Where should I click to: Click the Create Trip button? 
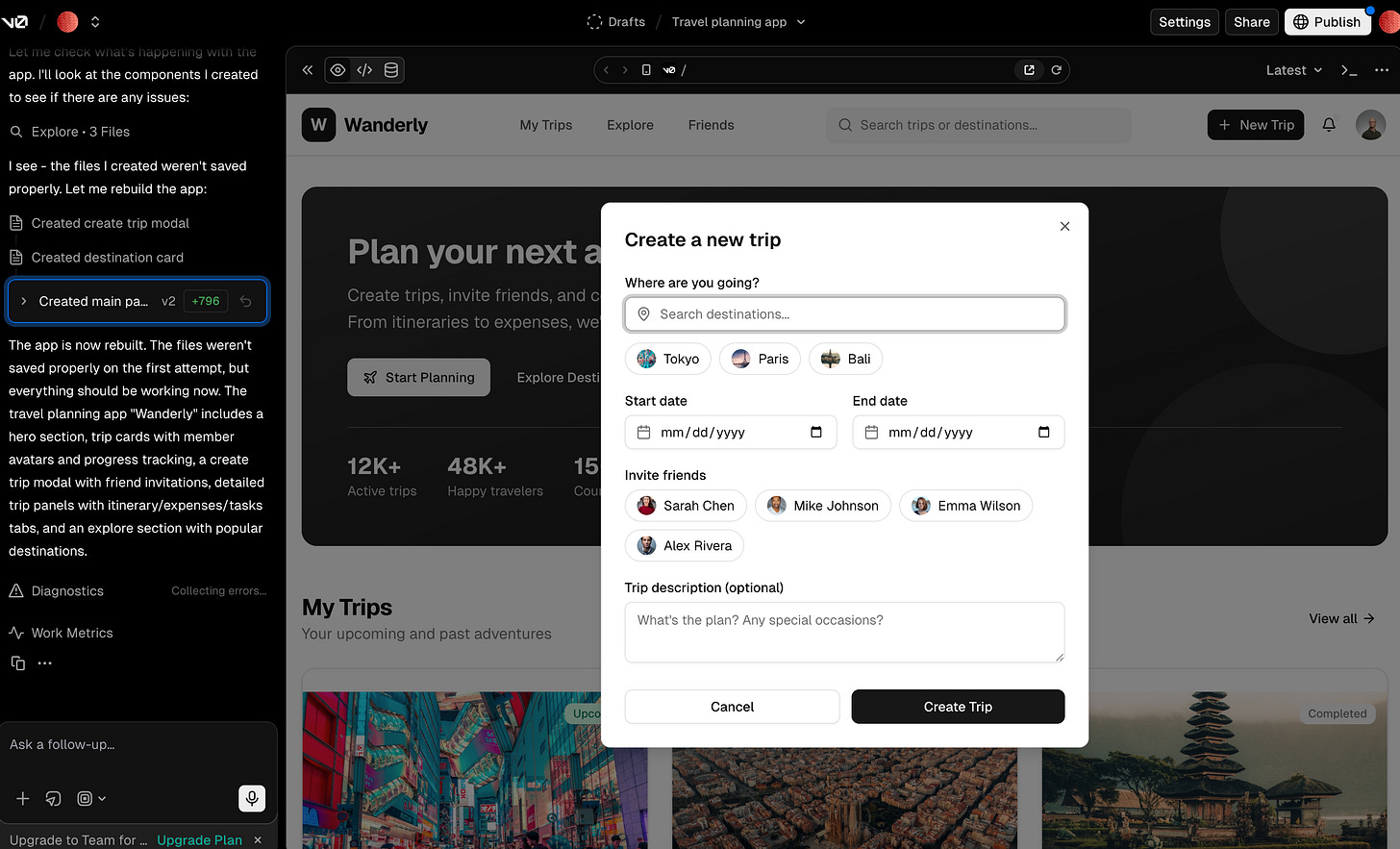coord(958,707)
